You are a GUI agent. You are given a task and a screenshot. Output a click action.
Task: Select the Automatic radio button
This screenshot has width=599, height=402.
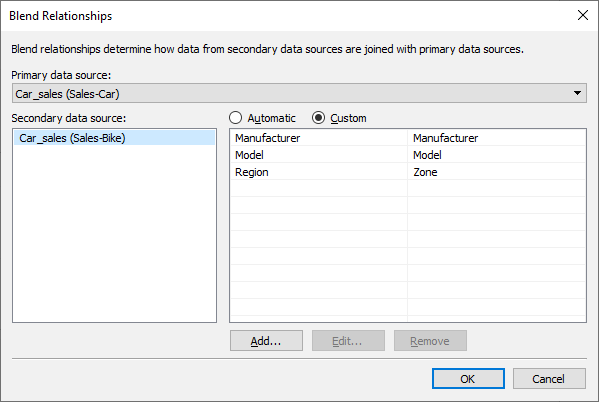click(235, 118)
